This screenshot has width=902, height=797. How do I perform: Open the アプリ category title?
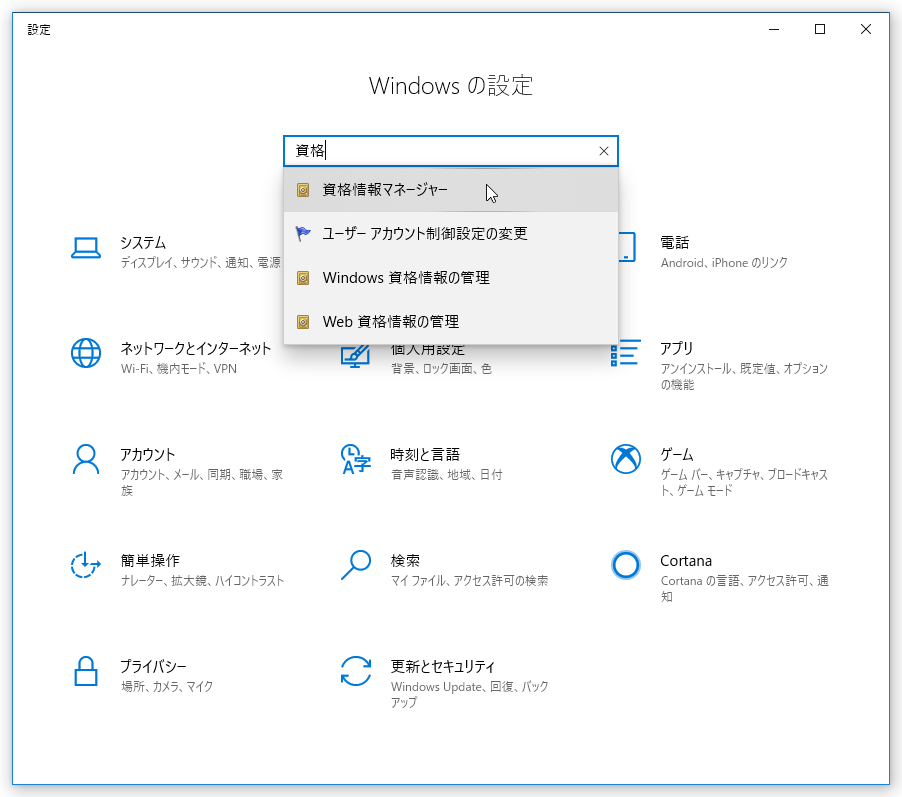[x=676, y=348]
